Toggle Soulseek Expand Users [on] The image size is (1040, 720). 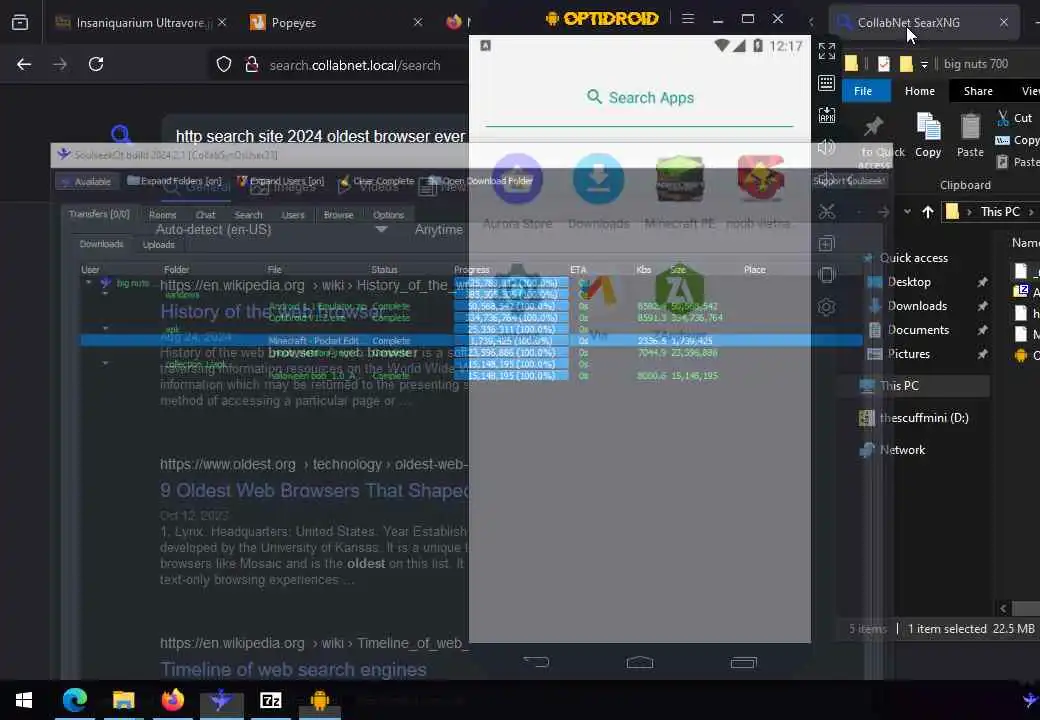pos(281,181)
